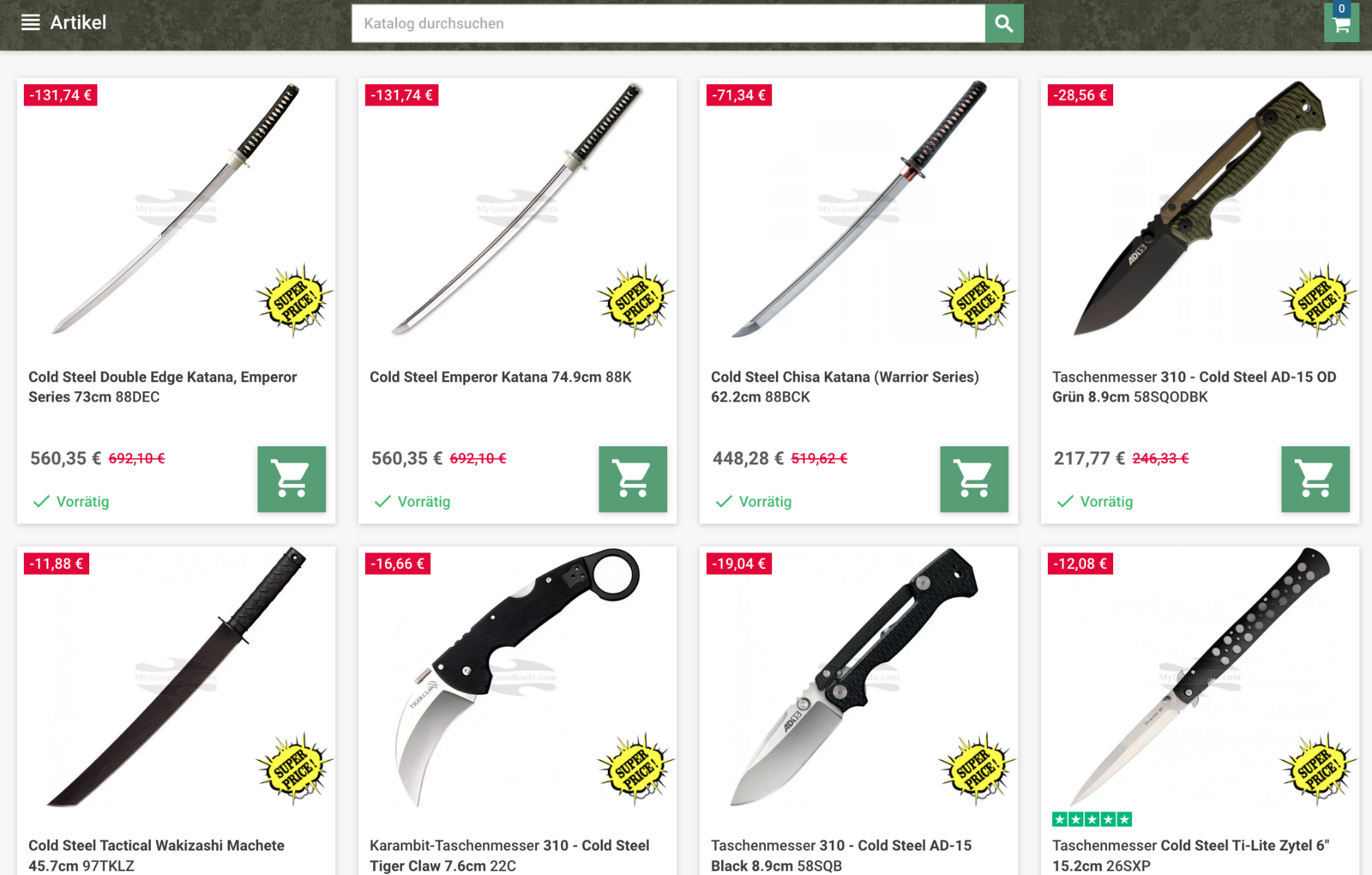The width and height of the screenshot is (1372, 875).
Task: Click the -131,74 € discount badge on Double Edge Katana
Action: pyautogui.click(x=60, y=95)
